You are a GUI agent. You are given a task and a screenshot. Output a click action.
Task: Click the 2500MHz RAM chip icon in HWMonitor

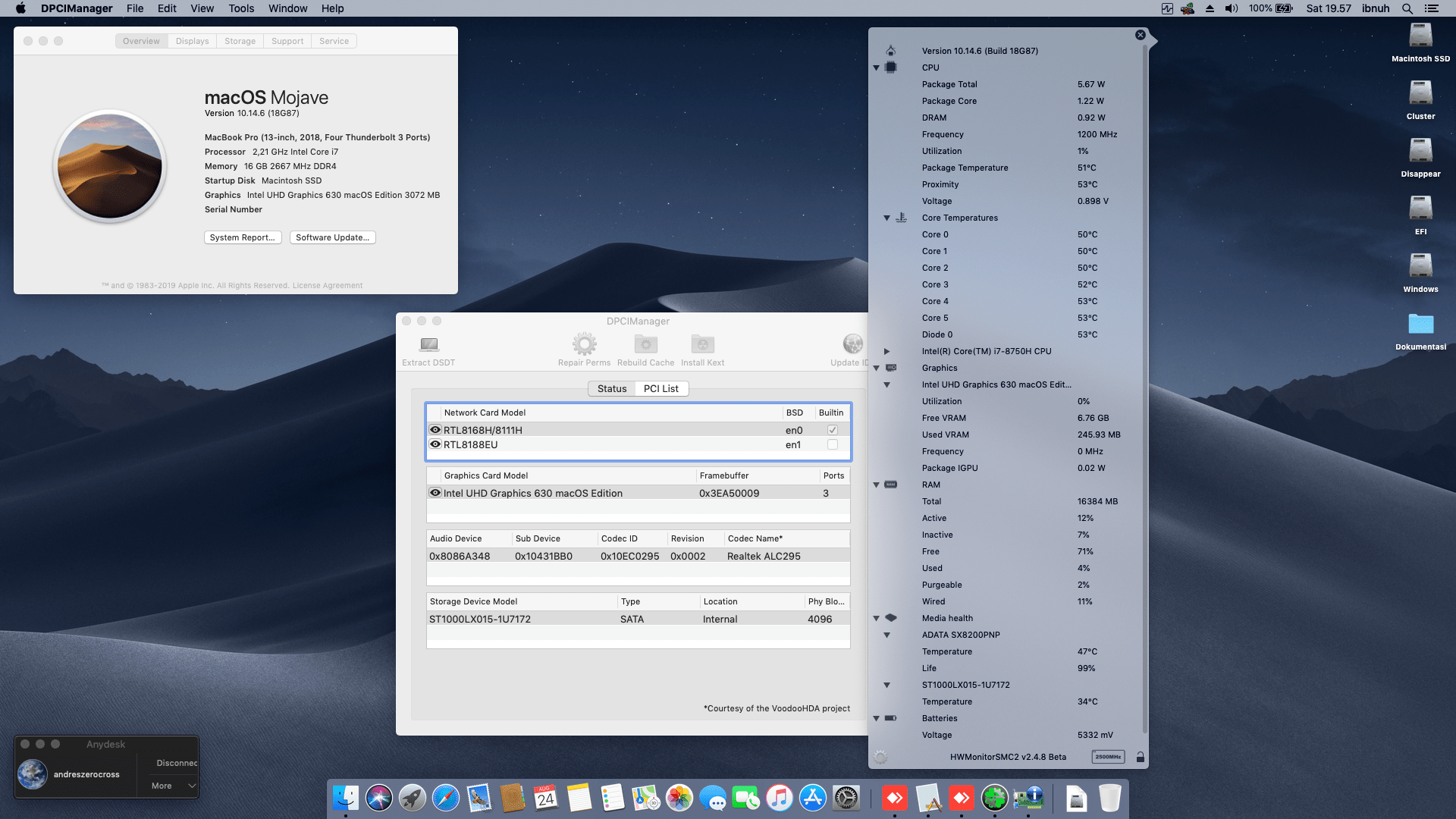click(x=1108, y=757)
